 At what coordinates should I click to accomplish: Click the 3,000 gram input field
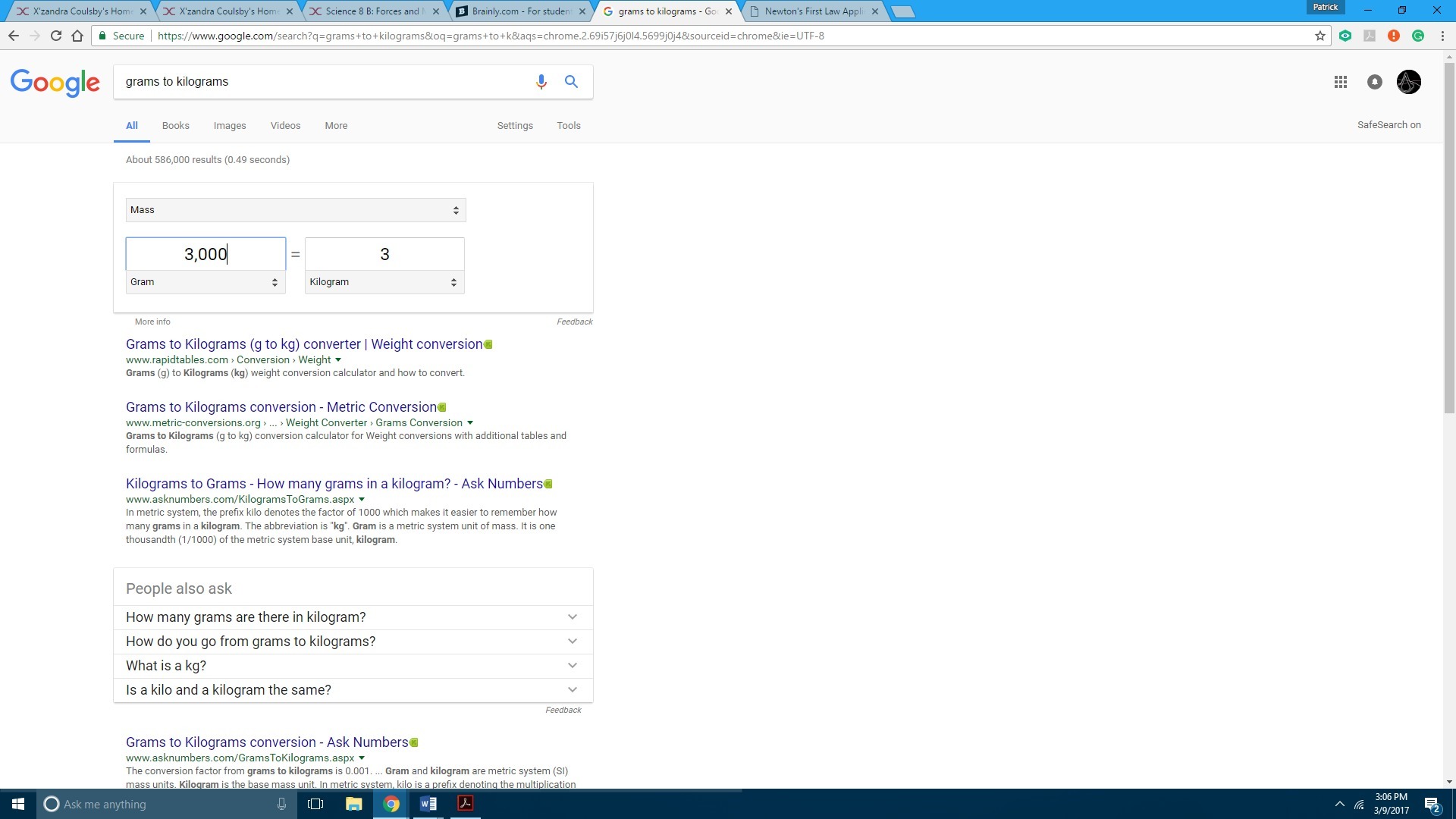205,254
